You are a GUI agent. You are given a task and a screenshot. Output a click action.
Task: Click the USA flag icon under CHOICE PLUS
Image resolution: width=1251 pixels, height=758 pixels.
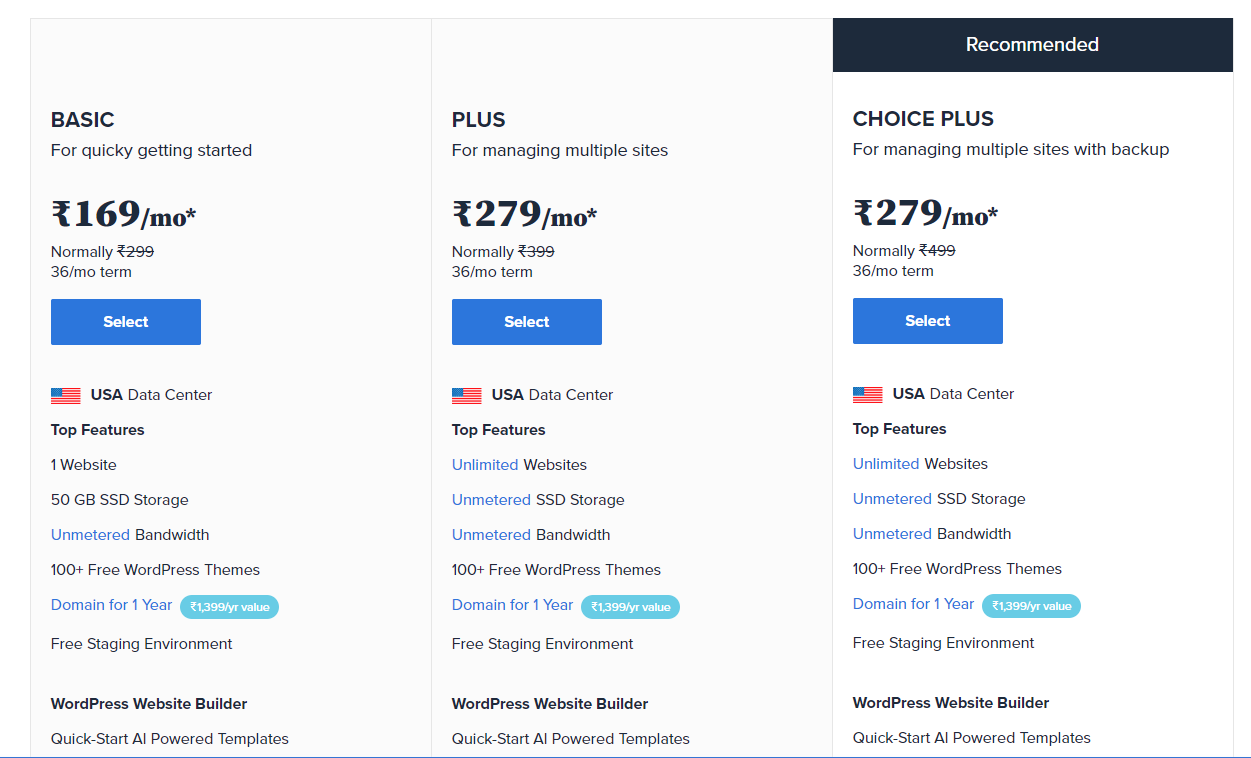868,394
